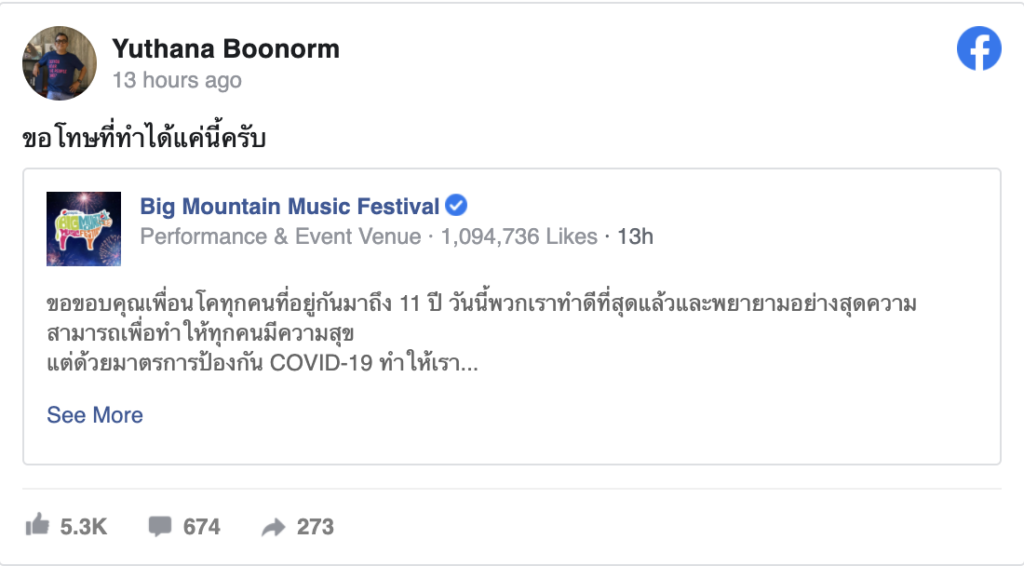Click the "13h" shared post timestamp
The height and width of the screenshot is (566, 1024).
[x=634, y=237]
